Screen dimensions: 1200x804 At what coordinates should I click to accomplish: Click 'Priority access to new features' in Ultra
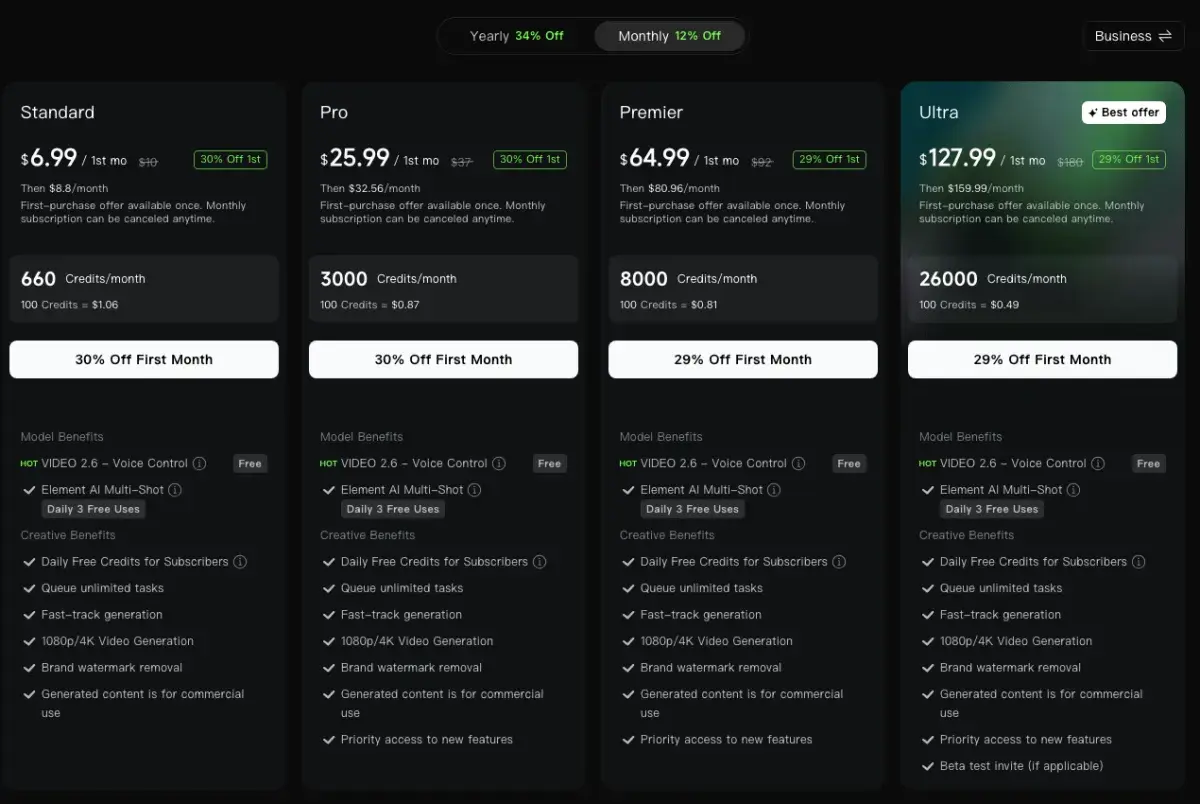[1025, 740]
